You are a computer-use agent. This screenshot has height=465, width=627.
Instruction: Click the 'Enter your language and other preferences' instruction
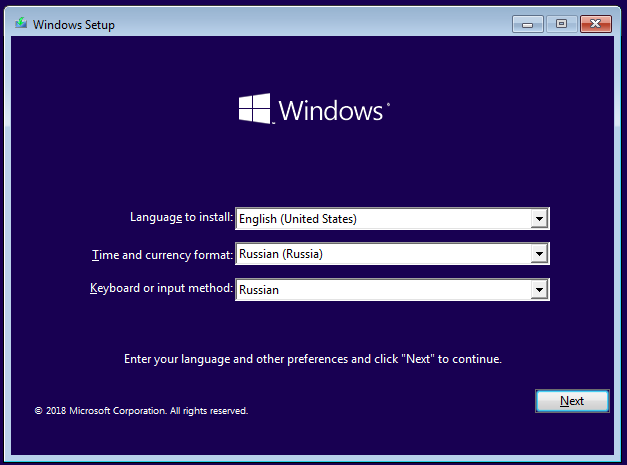[313, 359]
